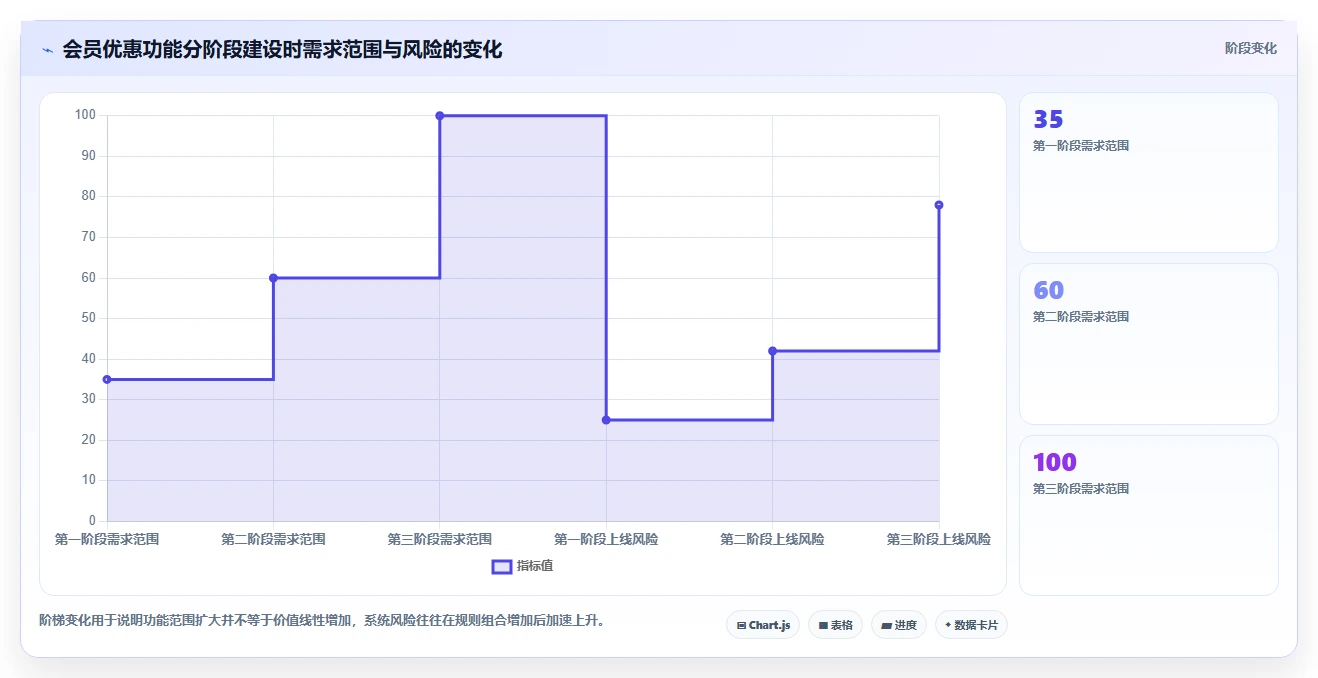Click the 表格 tag
The width and height of the screenshot is (1318, 678).
pyautogui.click(x=835, y=625)
